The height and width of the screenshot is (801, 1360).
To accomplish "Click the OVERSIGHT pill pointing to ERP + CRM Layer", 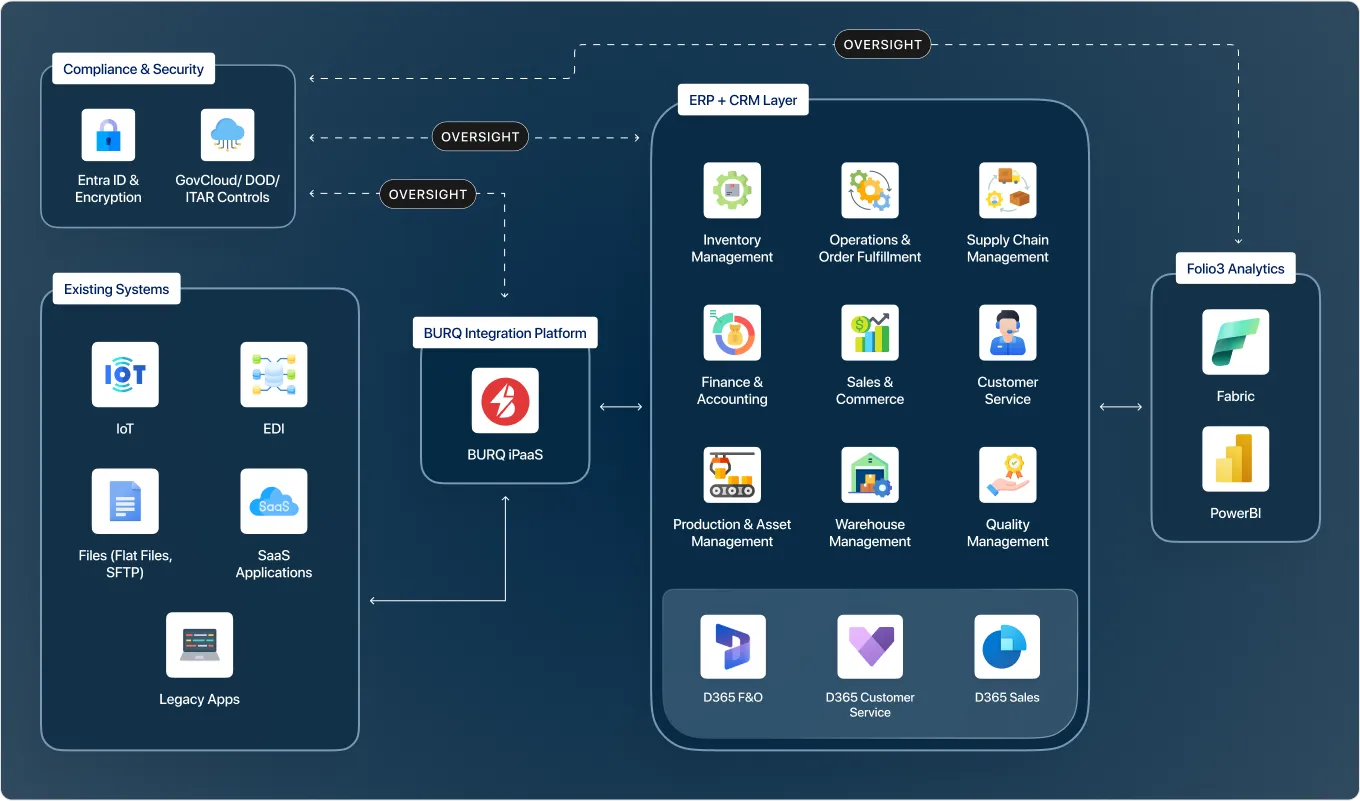I will click(480, 136).
